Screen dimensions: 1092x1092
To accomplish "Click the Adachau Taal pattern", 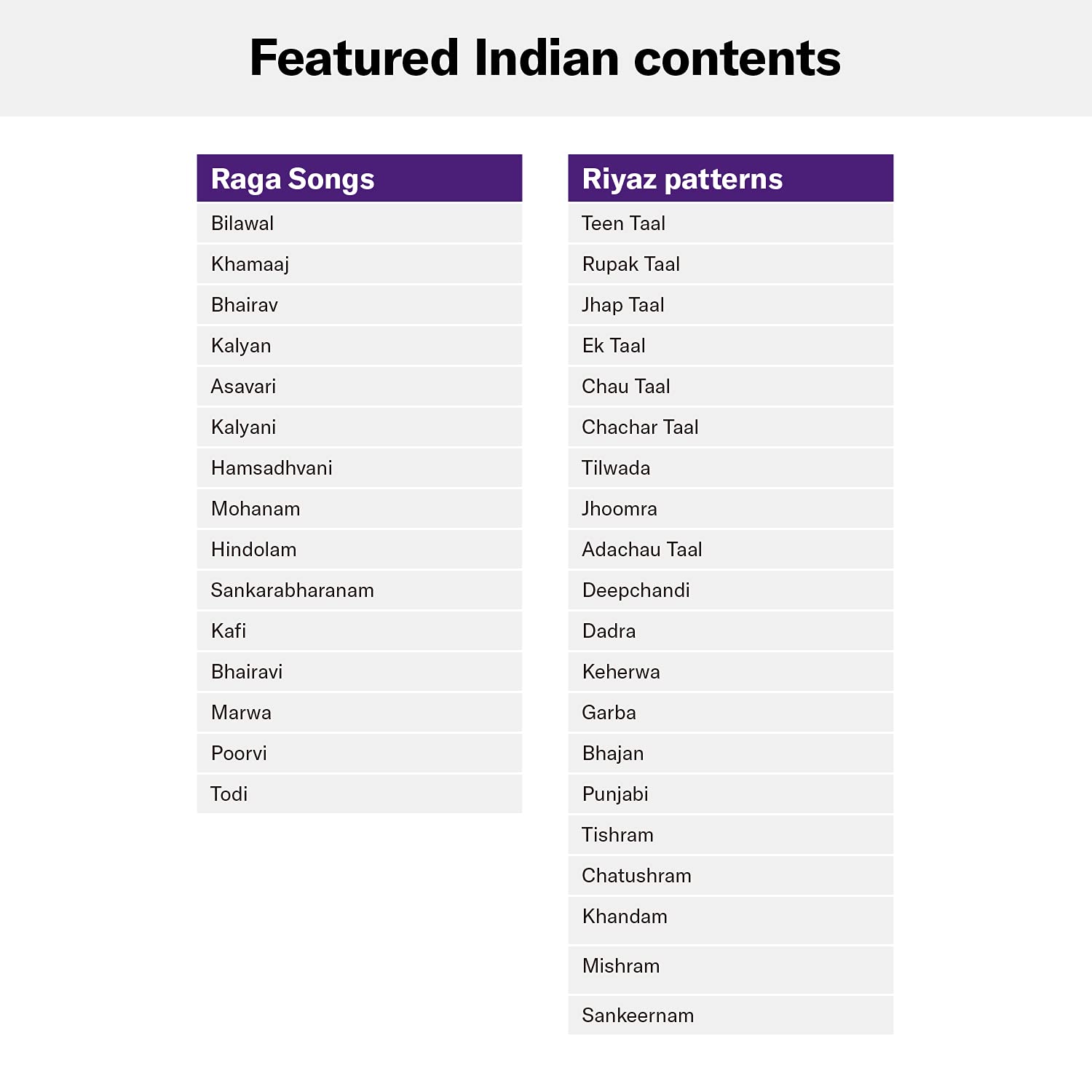I will (x=642, y=550).
